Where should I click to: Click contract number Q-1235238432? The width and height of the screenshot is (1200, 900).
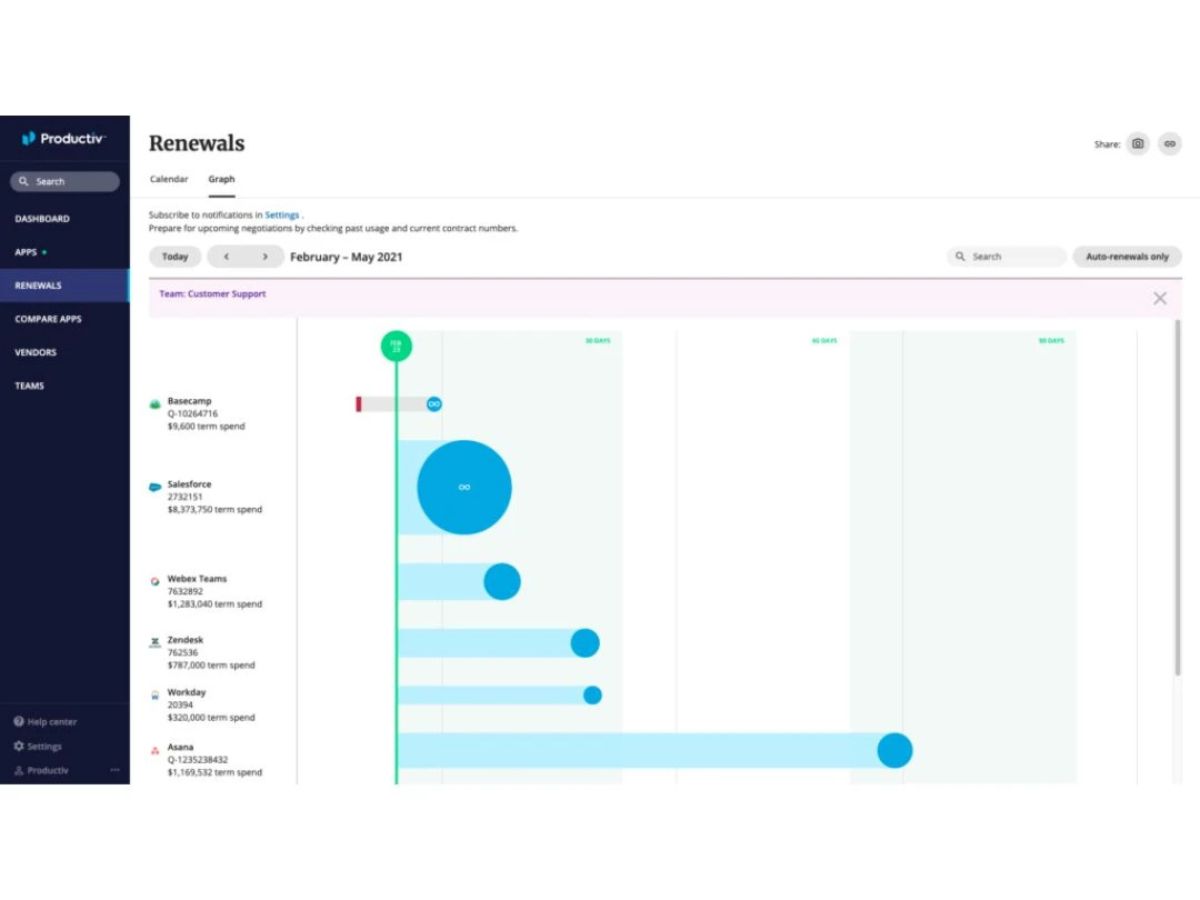point(197,760)
